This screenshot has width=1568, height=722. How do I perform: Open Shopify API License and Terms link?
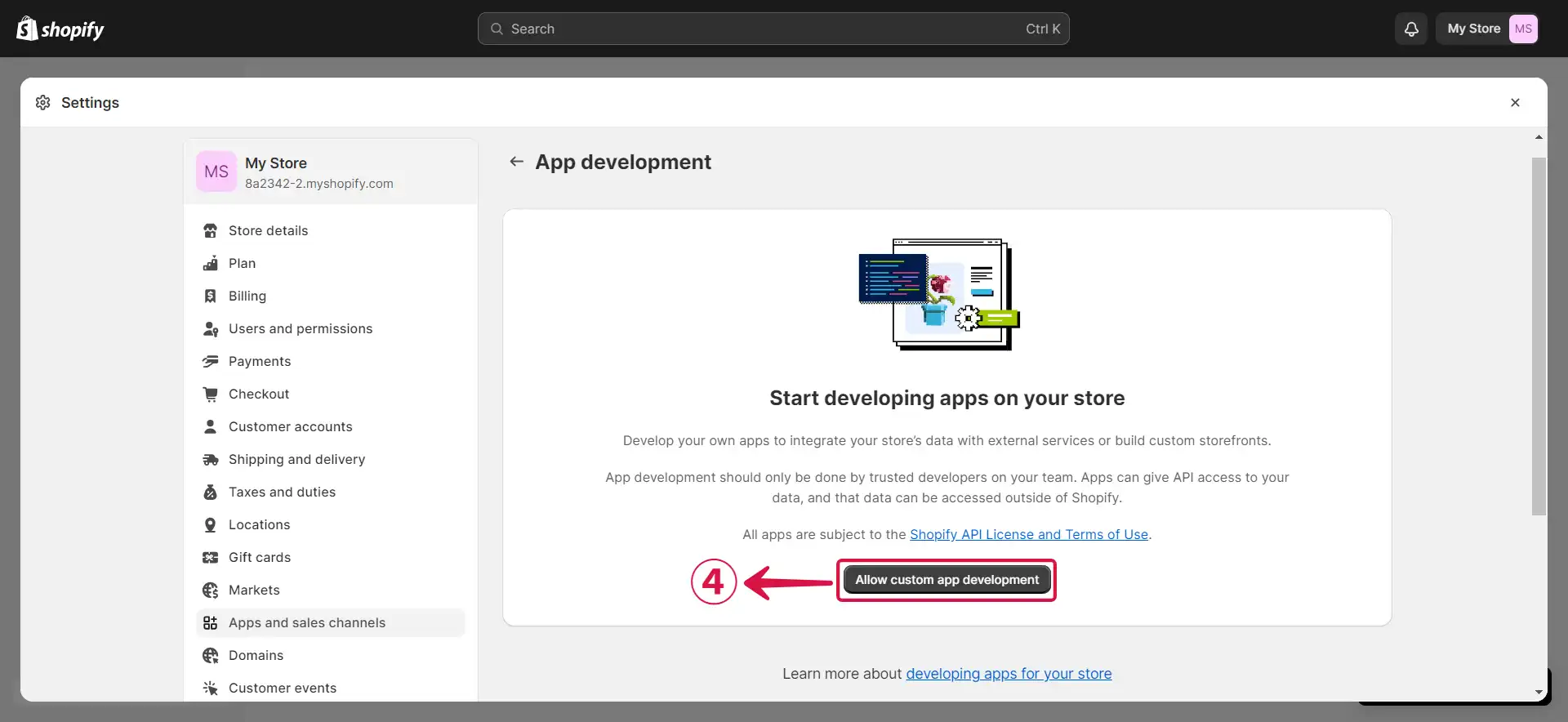[x=1029, y=534]
